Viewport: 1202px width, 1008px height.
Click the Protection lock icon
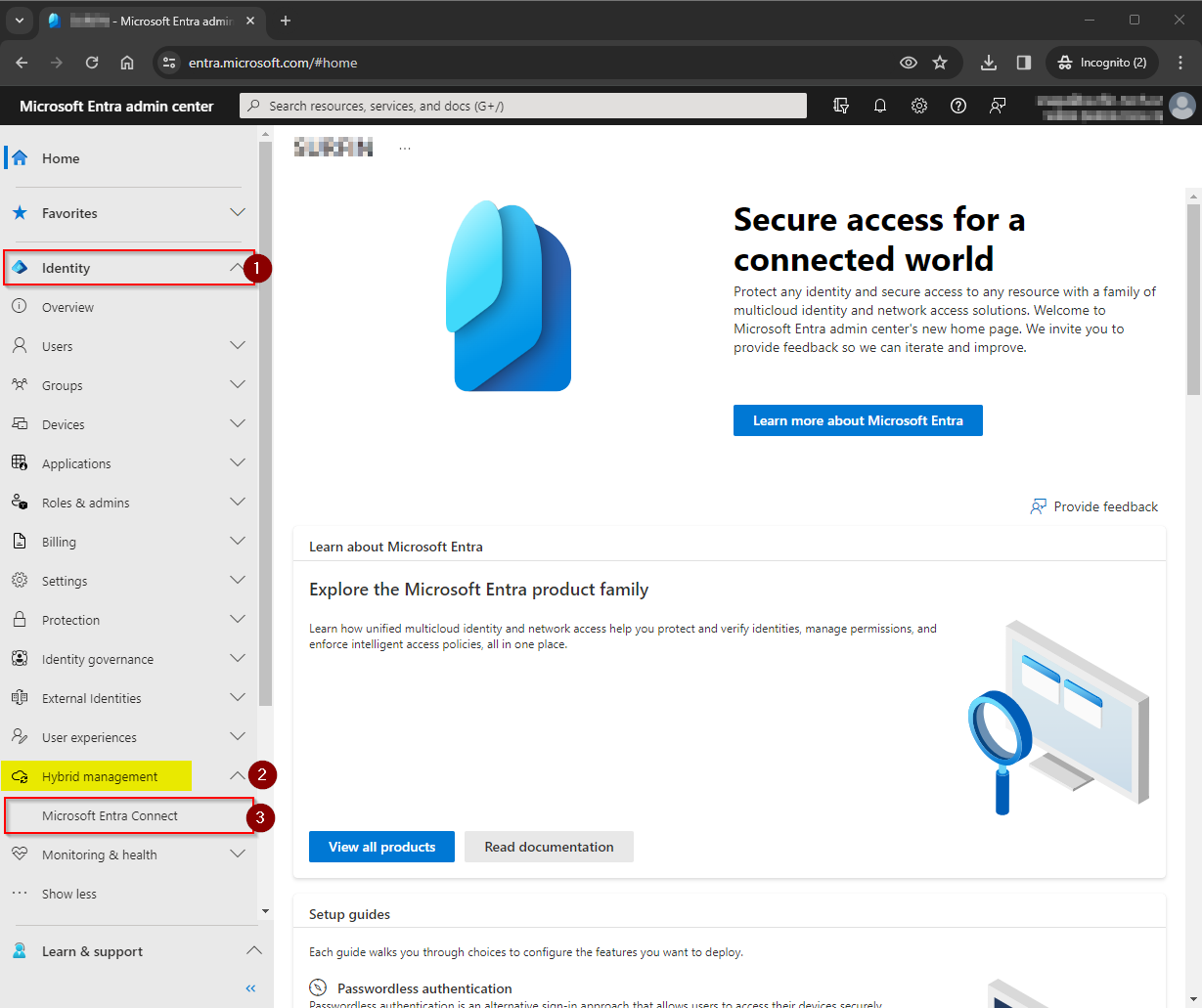(20, 620)
